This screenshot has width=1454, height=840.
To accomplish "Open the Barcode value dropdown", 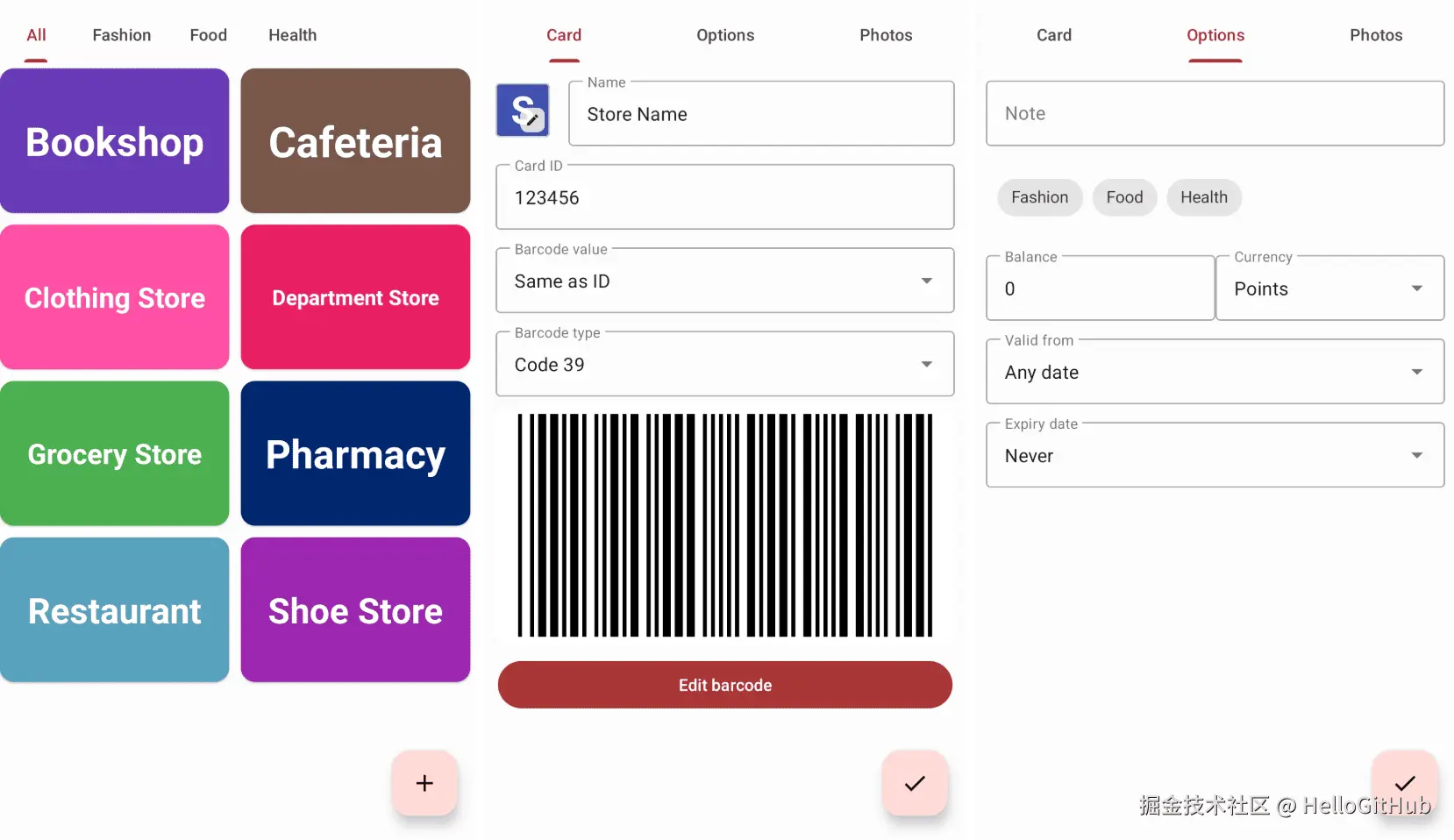I will tap(725, 281).
